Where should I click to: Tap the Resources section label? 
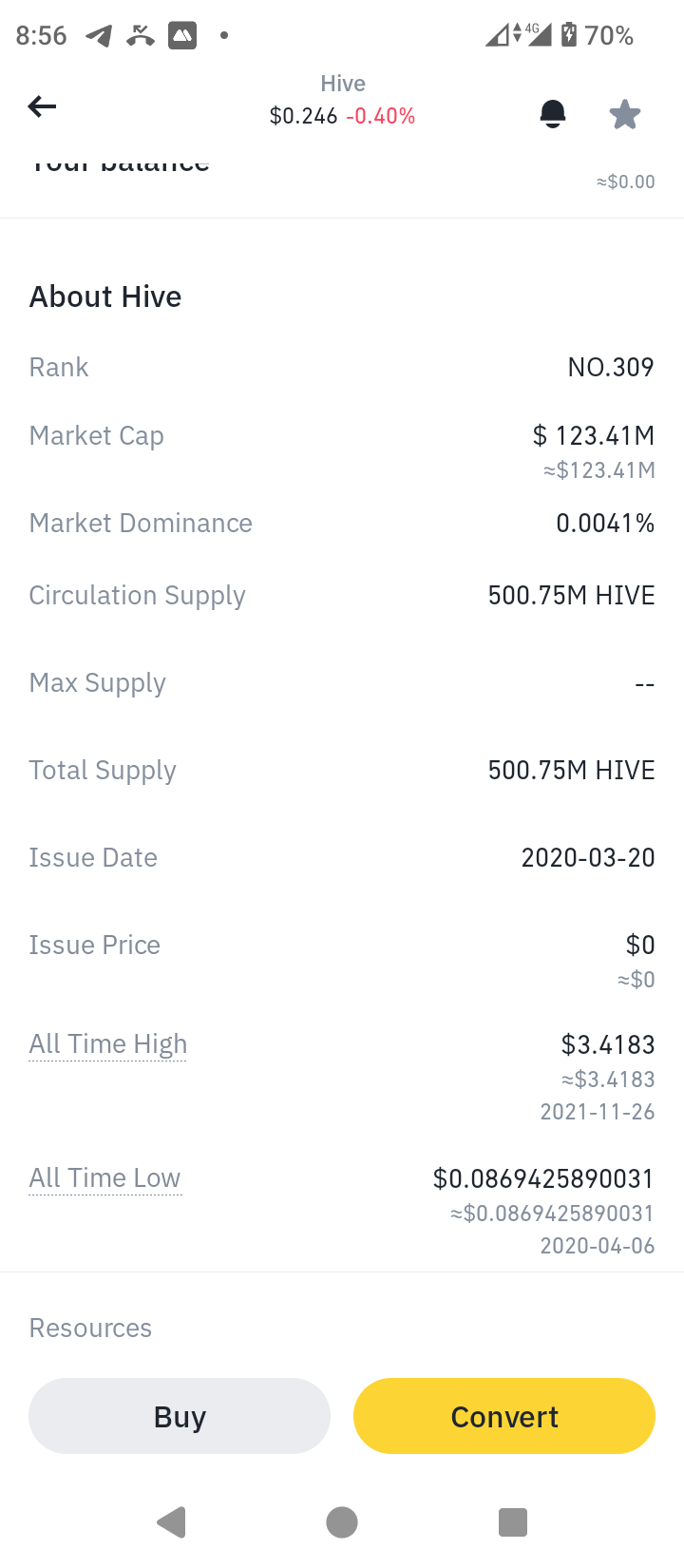tap(90, 1328)
